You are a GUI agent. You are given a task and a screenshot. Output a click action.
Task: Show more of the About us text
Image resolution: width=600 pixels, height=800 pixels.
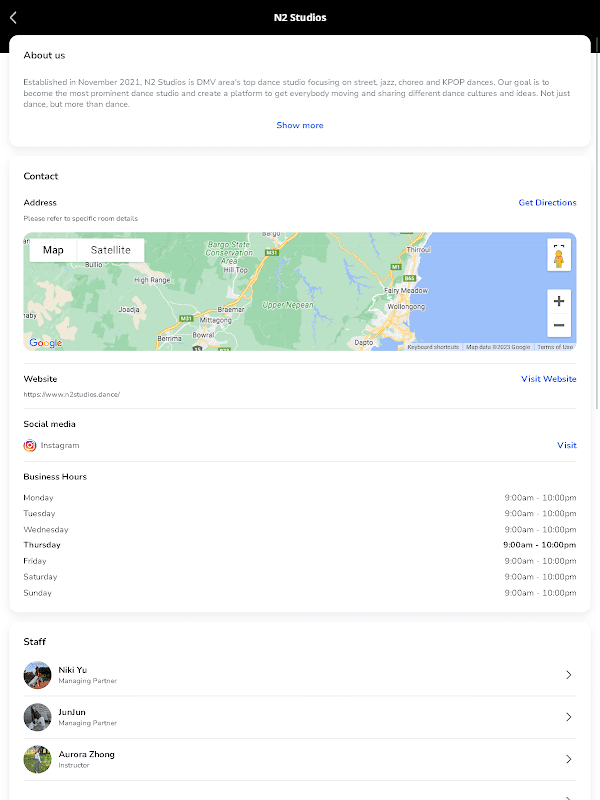[x=299, y=125]
